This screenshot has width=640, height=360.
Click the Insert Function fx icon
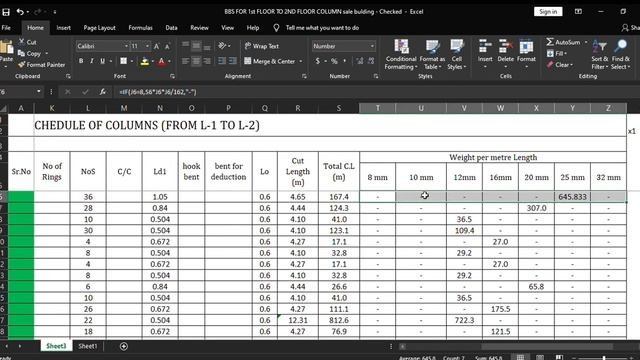point(102,92)
